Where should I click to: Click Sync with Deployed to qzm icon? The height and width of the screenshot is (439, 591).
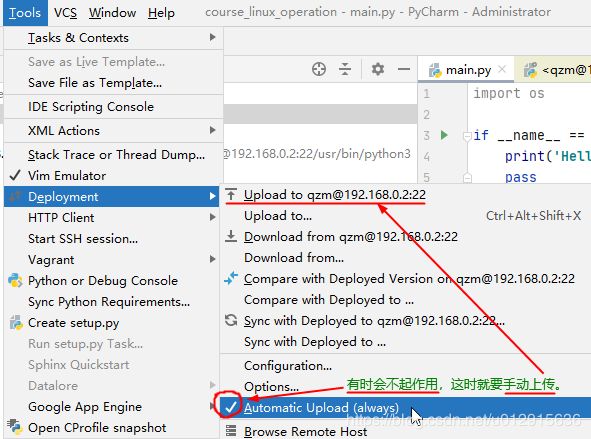pyautogui.click(x=231, y=320)
